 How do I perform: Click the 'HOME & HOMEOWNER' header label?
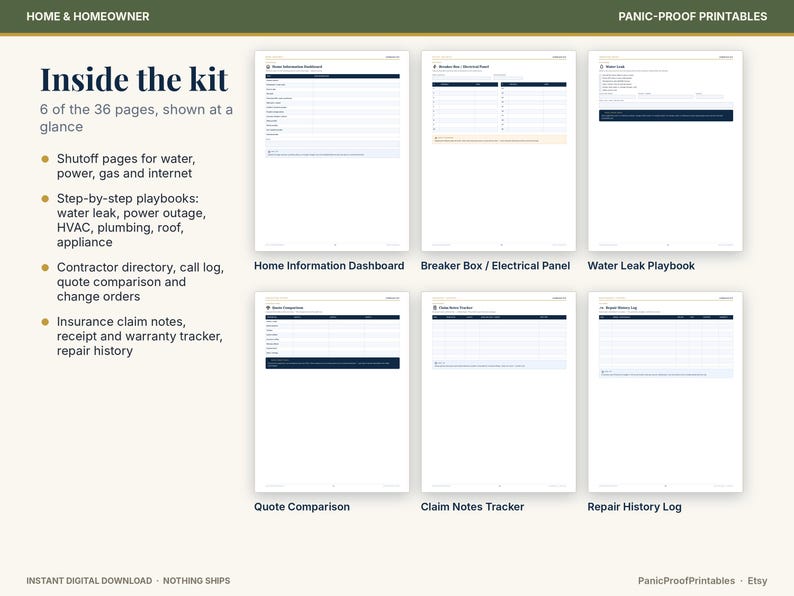pyautogui.click(x=88, y=16)
